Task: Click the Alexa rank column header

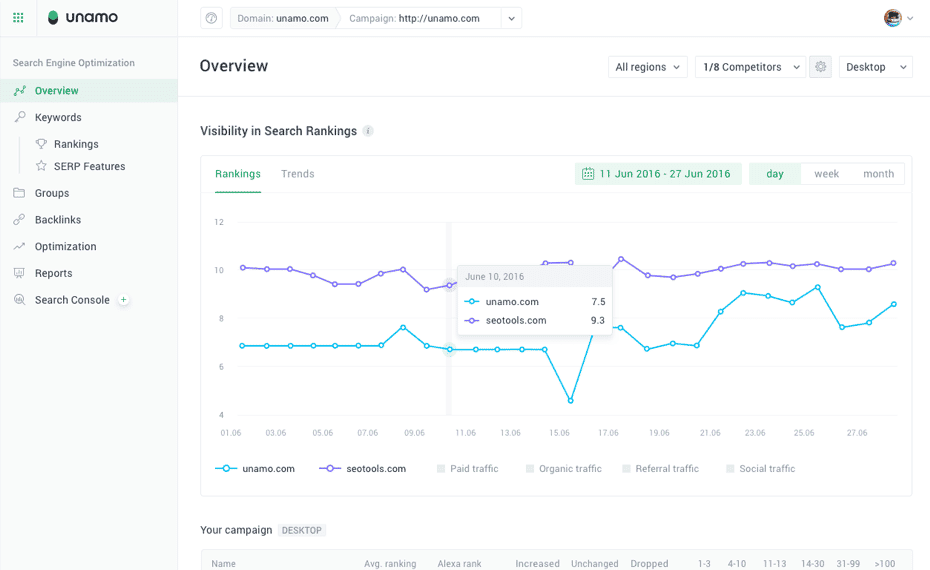Action: tap(459, 563)
